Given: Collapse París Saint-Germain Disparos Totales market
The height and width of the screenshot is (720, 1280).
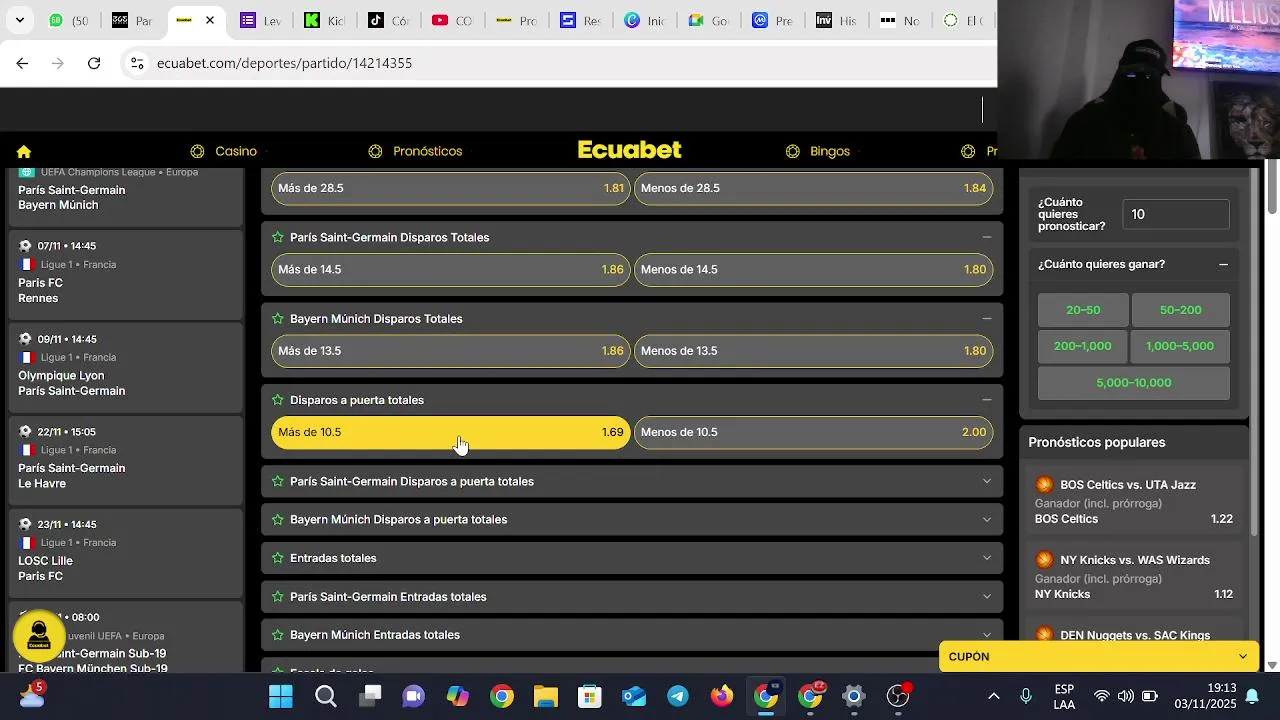Looking at the screenshot, I should 987,238.
